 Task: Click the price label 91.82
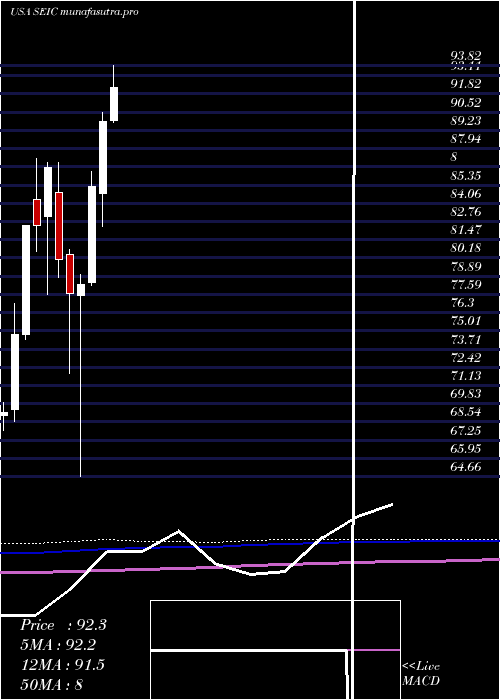[466, 84]
